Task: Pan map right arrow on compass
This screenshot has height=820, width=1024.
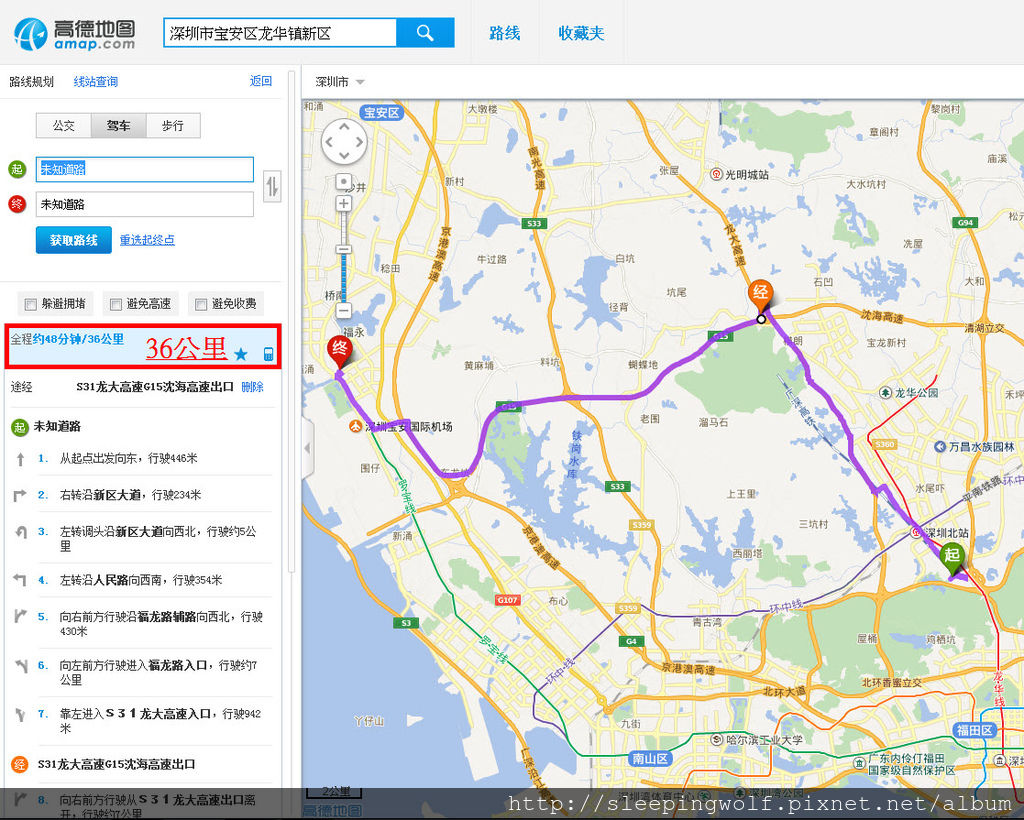Action: click(x=359, y=141)
